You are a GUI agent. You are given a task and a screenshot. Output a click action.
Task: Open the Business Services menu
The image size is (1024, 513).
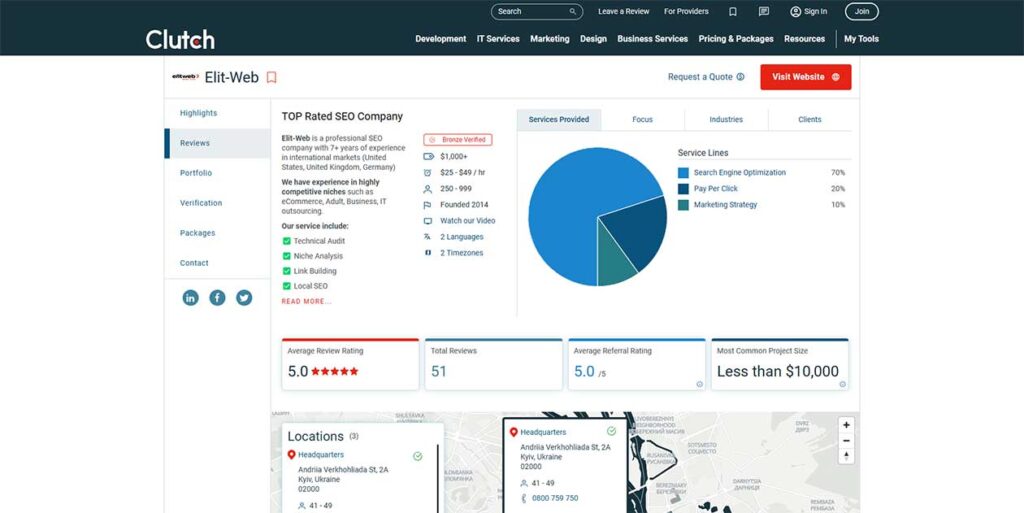652,39
